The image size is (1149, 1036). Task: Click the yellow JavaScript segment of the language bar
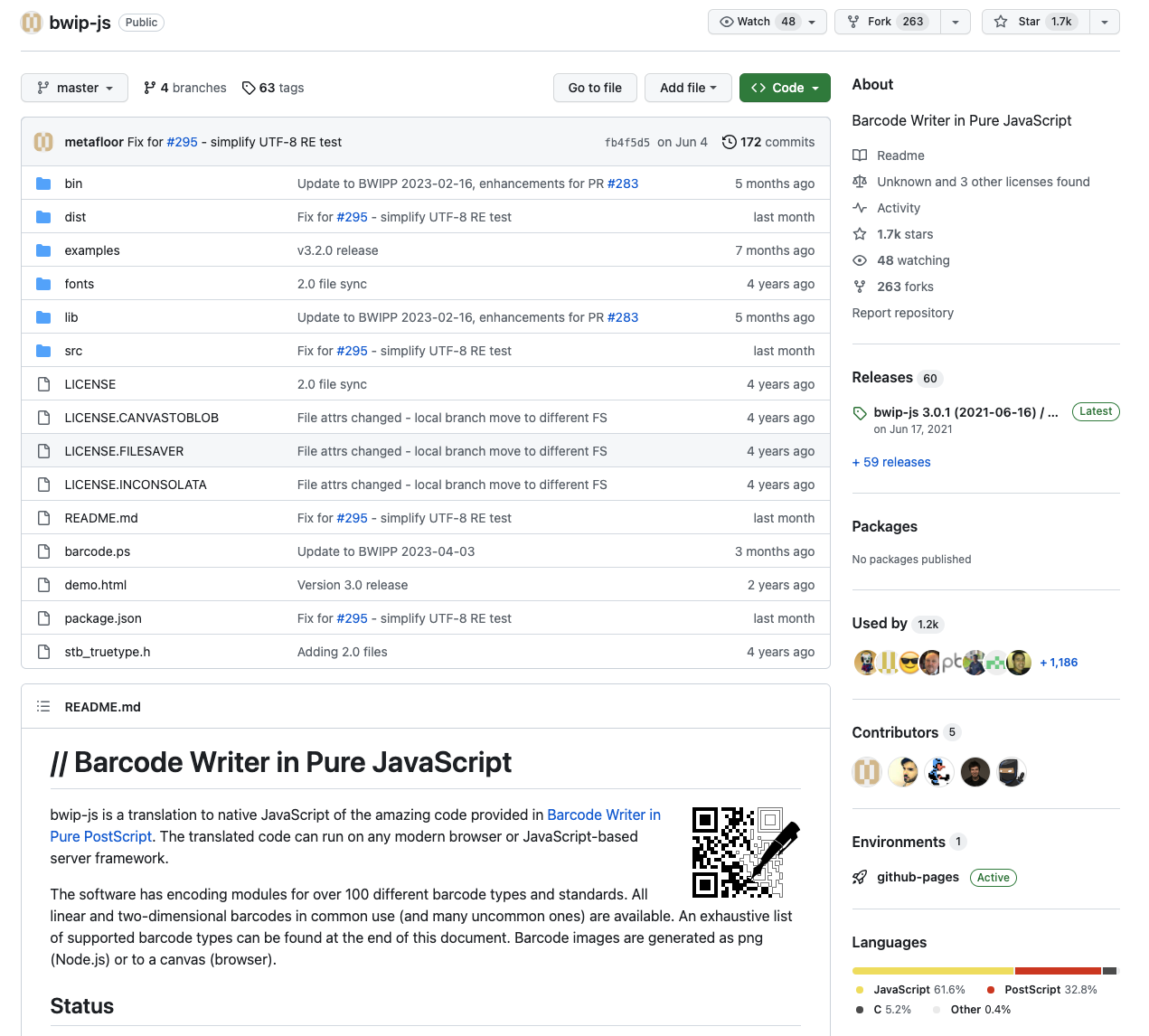(931, 969)
